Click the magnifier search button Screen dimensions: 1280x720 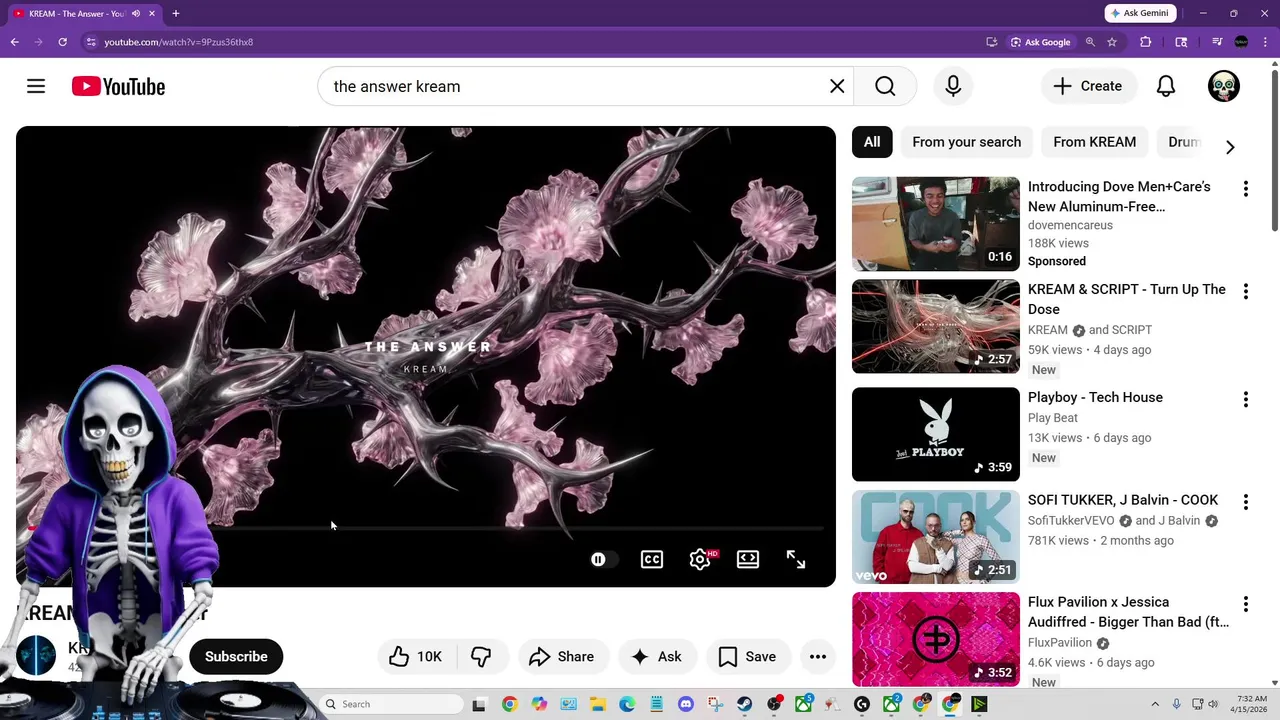coord(885,86)
